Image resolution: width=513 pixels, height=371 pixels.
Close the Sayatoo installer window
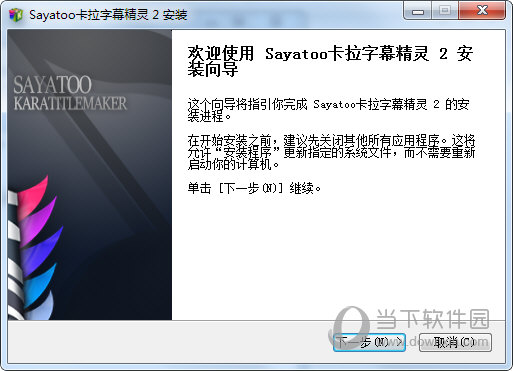pyautogui.click(x=482, y=11)
